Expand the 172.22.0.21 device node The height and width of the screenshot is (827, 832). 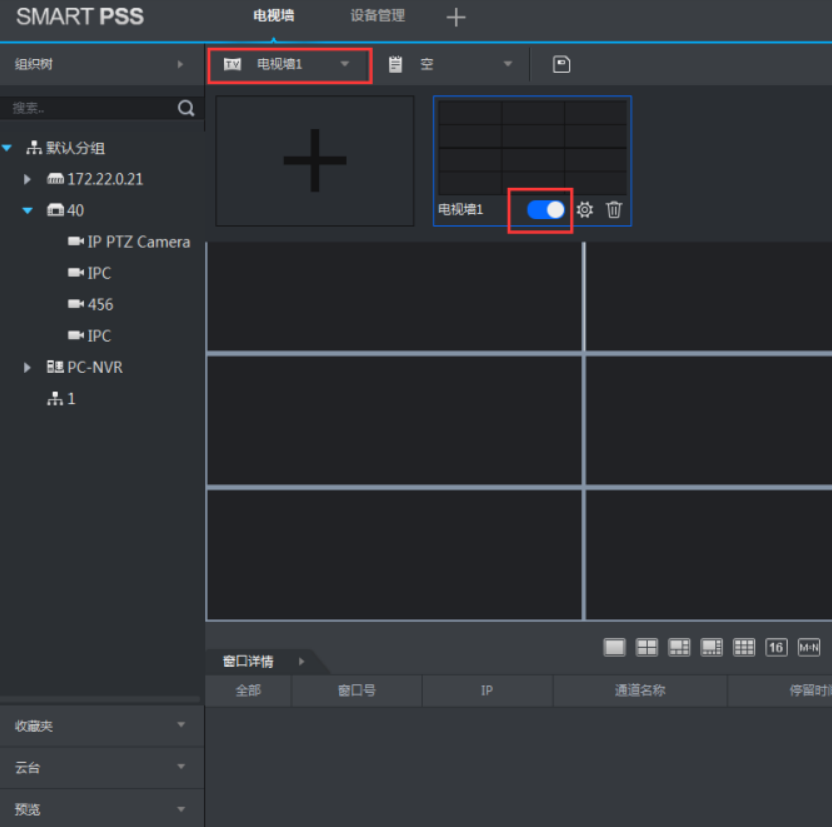(x=28, y=179)
